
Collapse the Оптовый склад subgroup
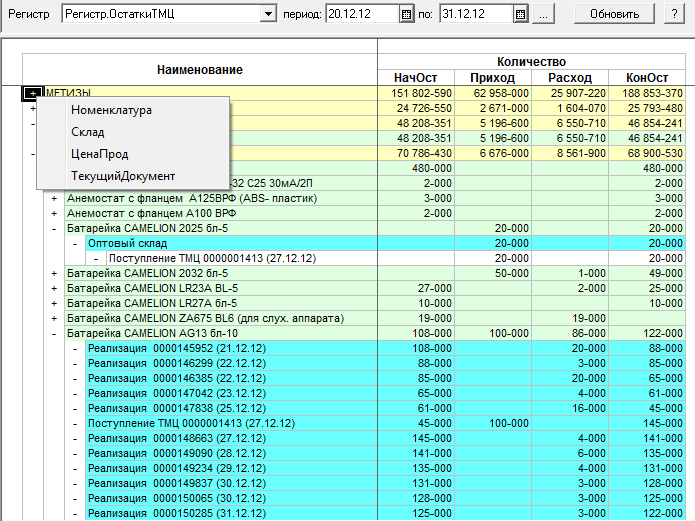tap(75, 243)
